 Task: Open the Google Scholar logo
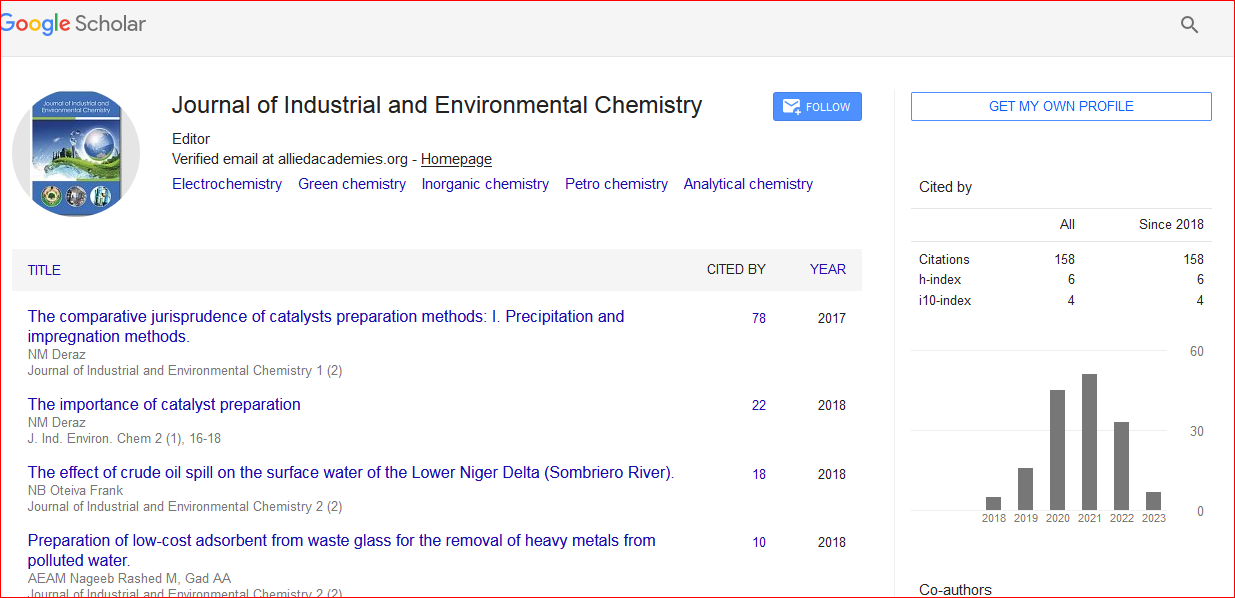(x=74, y=25)
